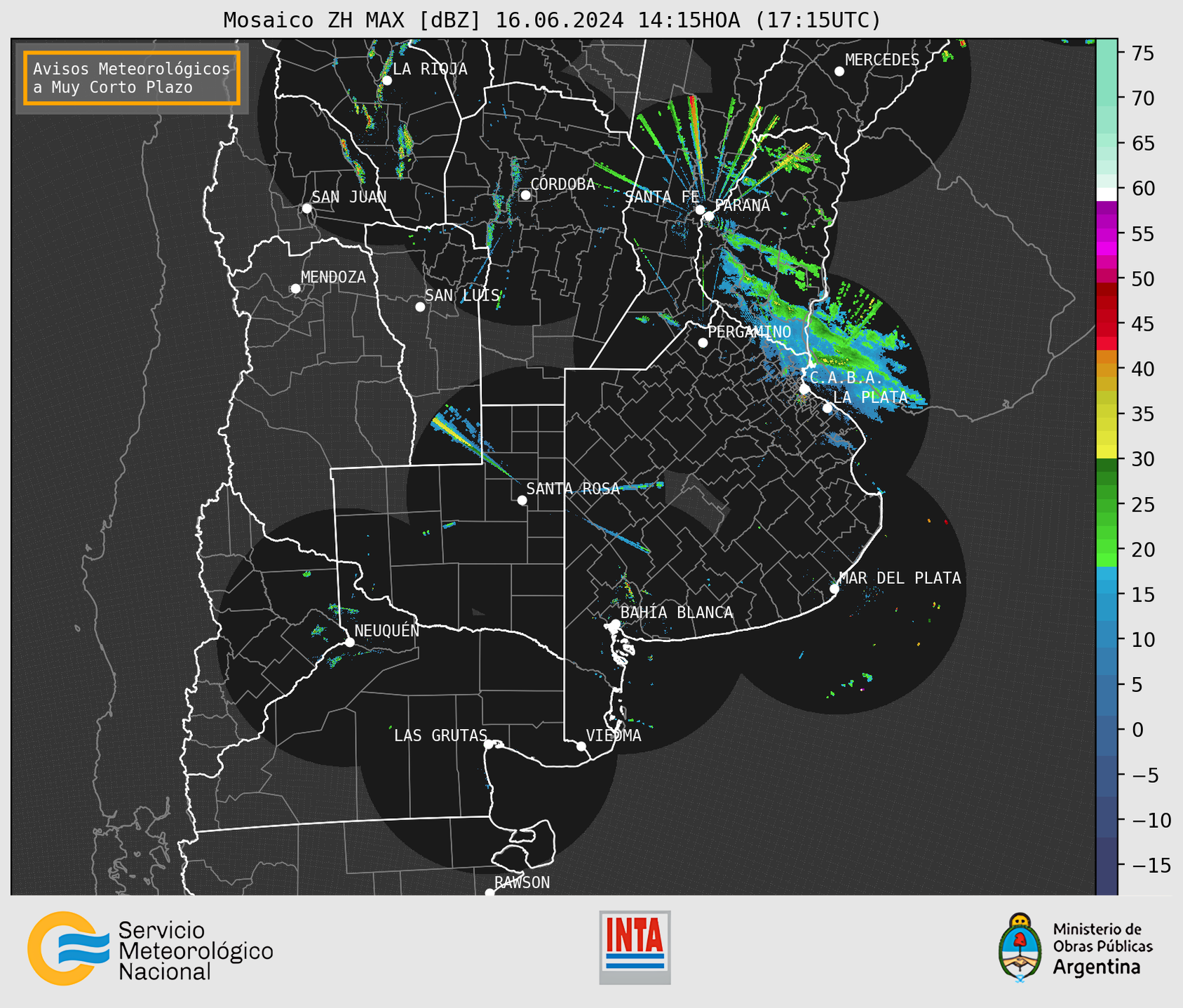
Task: Click the C.A.B.A. city marker dot
Action: pyautogui.click(x=805, y=389)
